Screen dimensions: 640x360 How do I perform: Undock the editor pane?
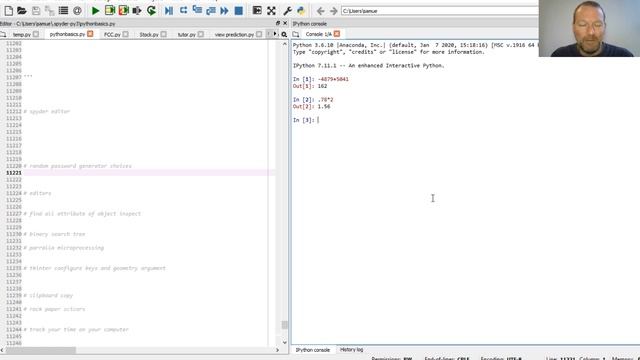[278, 23]
